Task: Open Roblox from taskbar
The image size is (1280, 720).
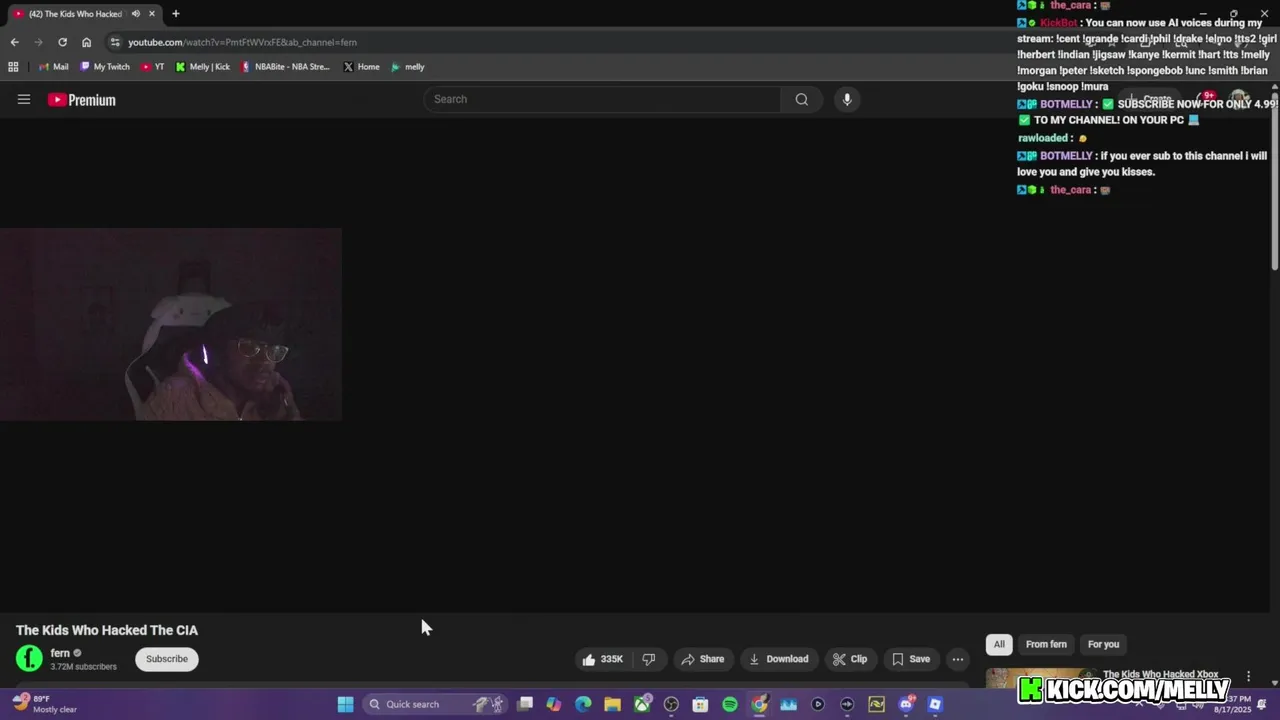Action: coord(935,704)
